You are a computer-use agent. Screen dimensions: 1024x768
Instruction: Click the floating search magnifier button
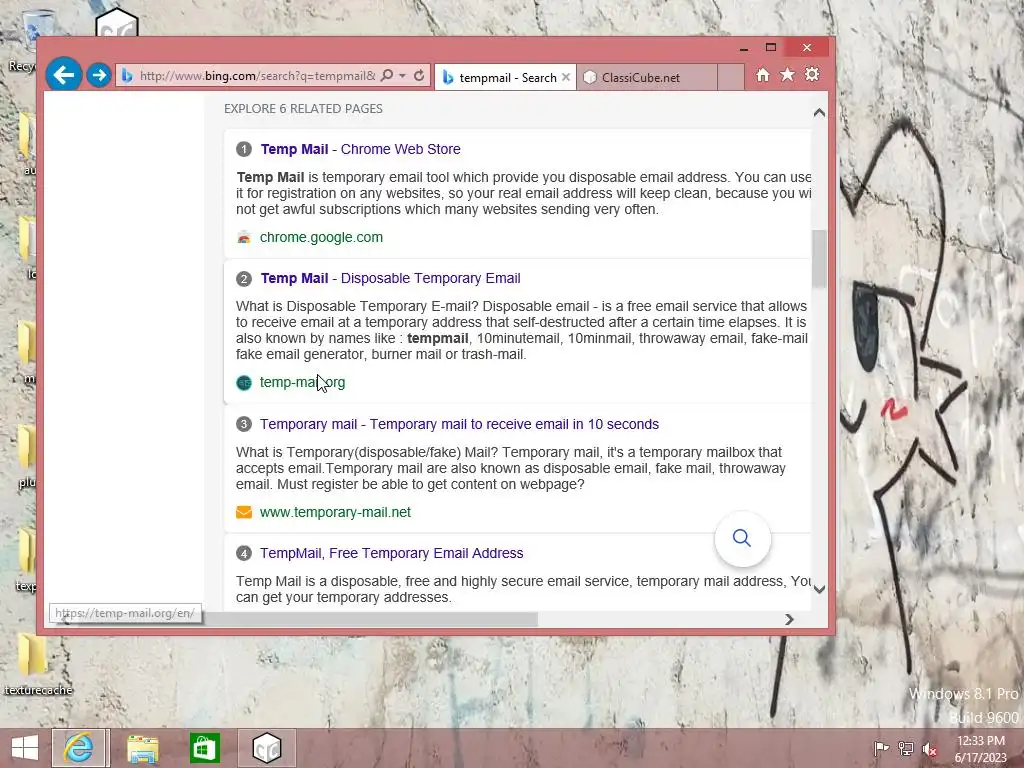coord(742,538)
